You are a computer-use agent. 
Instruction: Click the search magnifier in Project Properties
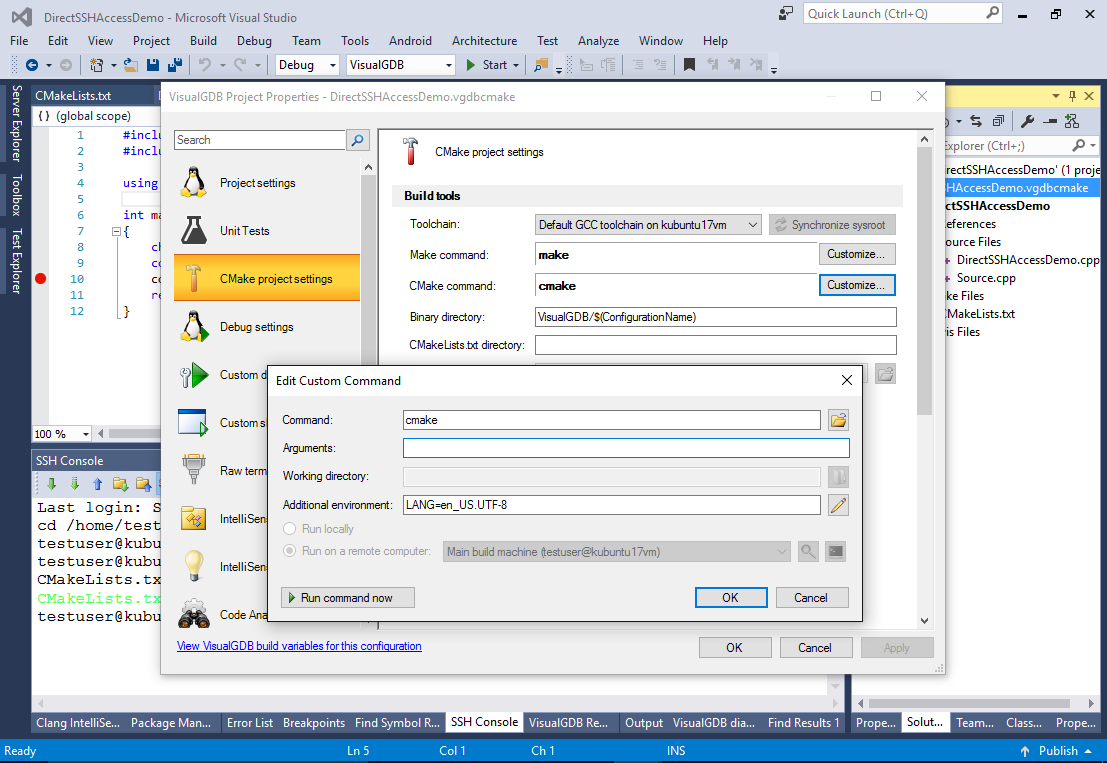pyautogui.click(x=358, y=140)
